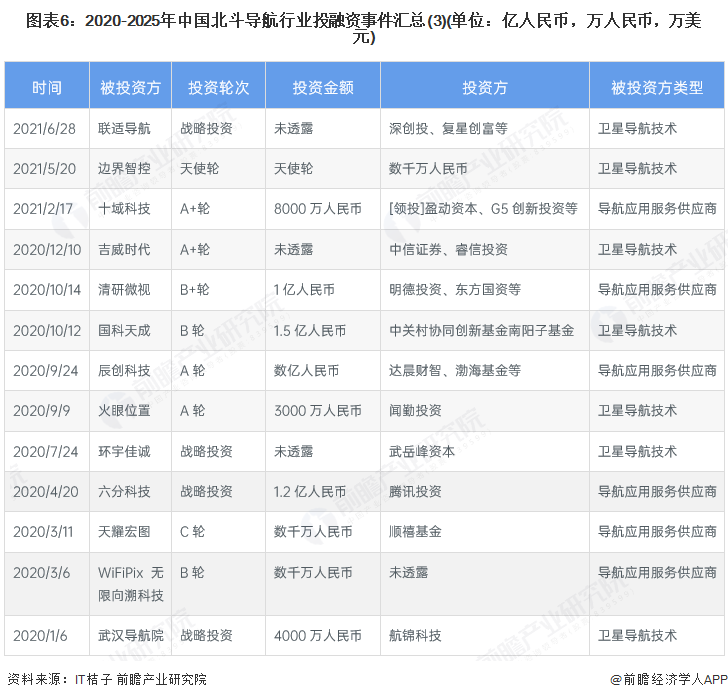Select the 投资轮次 column header

(218, 88)
